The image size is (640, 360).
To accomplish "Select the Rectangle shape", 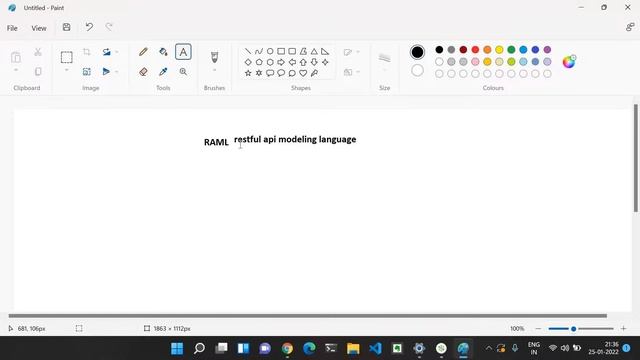I will 281,51.
